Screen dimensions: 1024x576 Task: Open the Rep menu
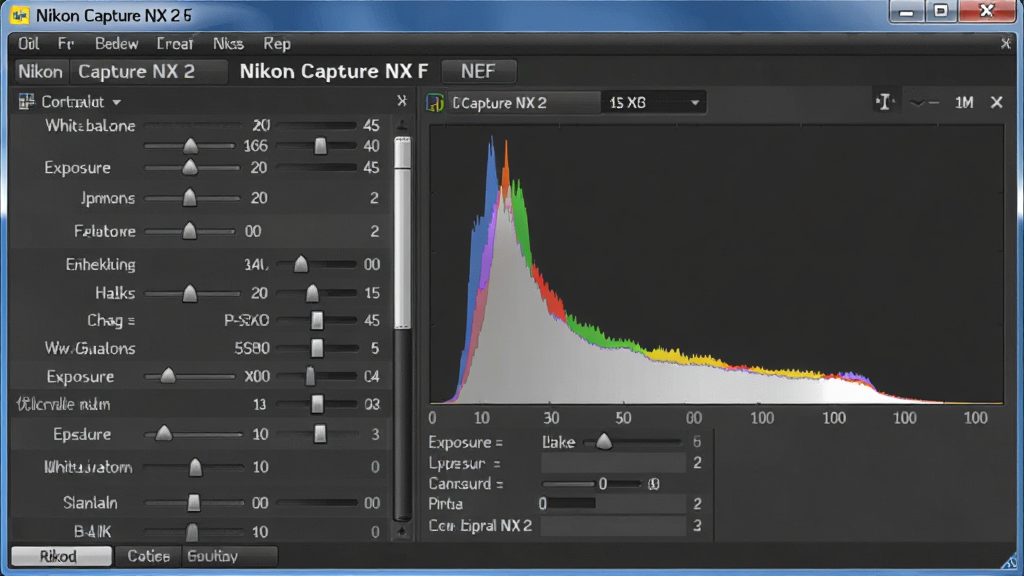click(x=276, y=44)
